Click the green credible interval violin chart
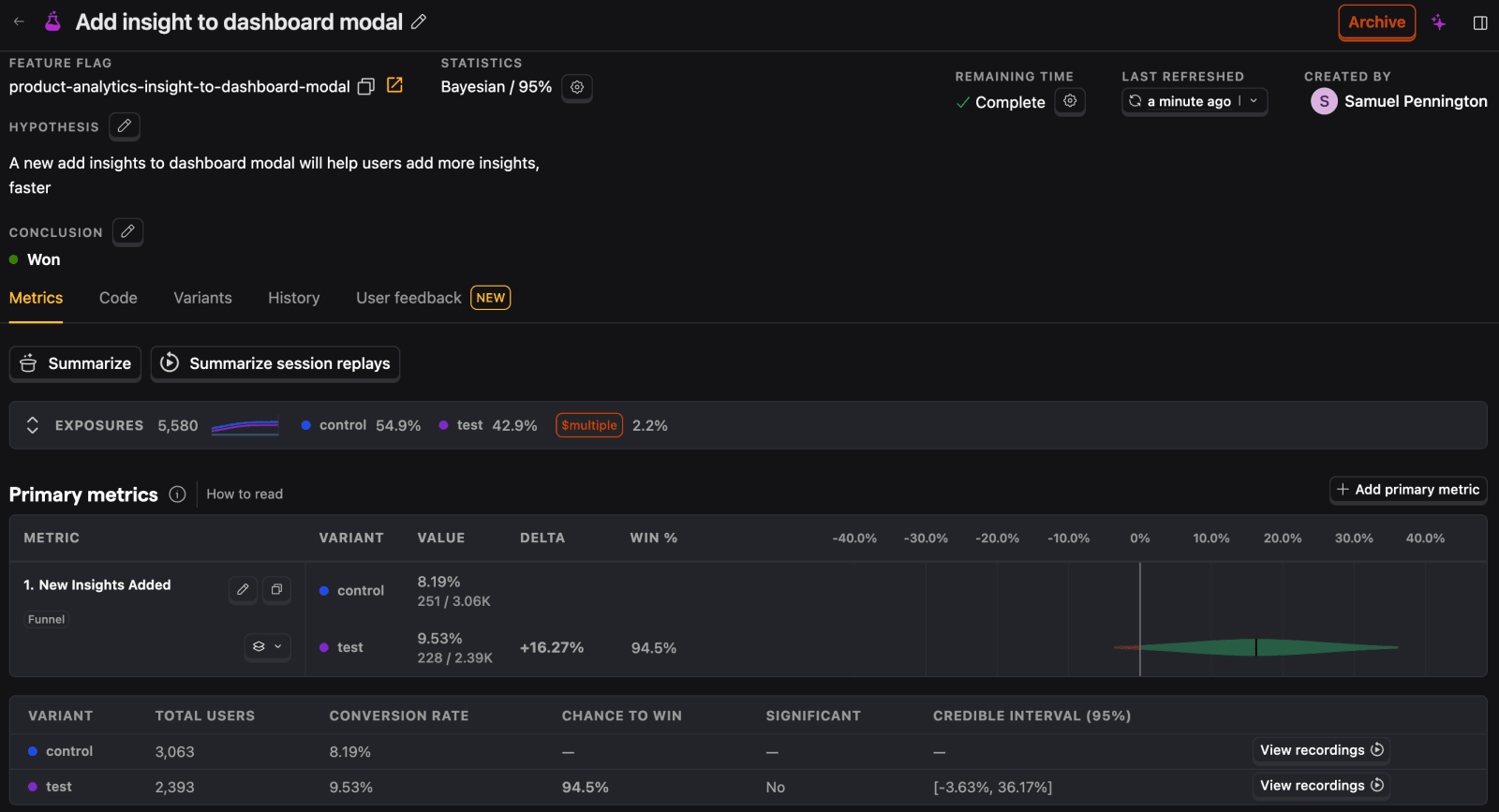The width and height of the screenshot is (1499, 812). 1256,647
